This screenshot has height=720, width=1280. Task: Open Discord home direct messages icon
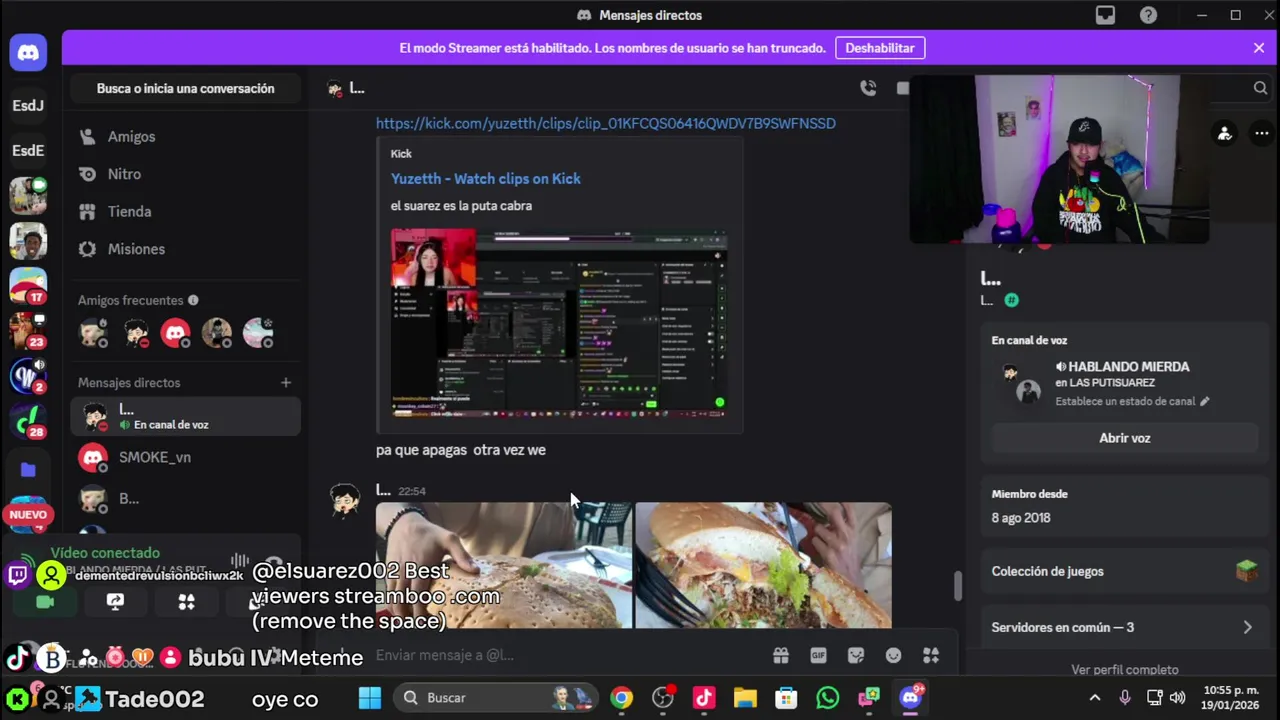[28, 53]
